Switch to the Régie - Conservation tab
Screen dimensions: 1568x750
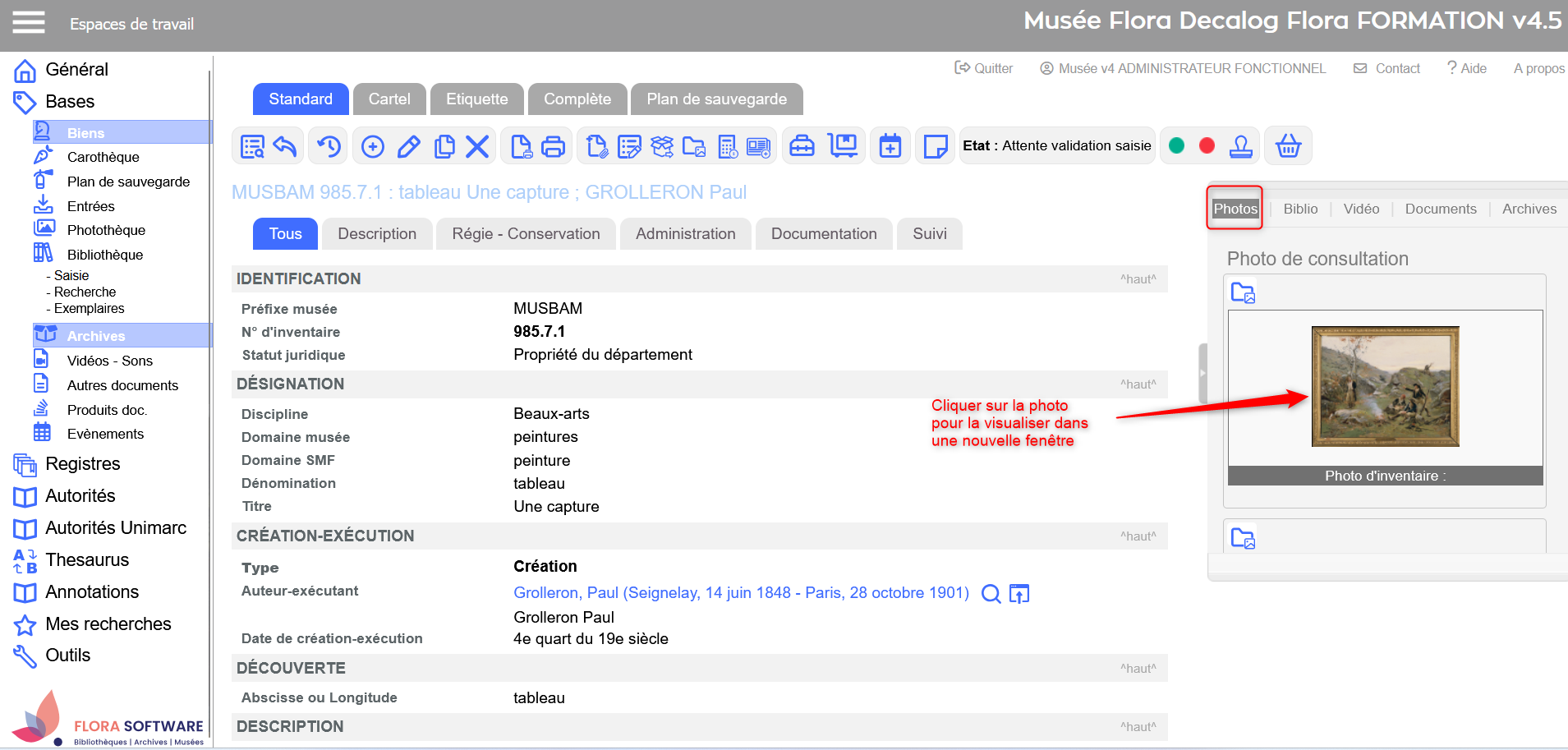point(526,234)
